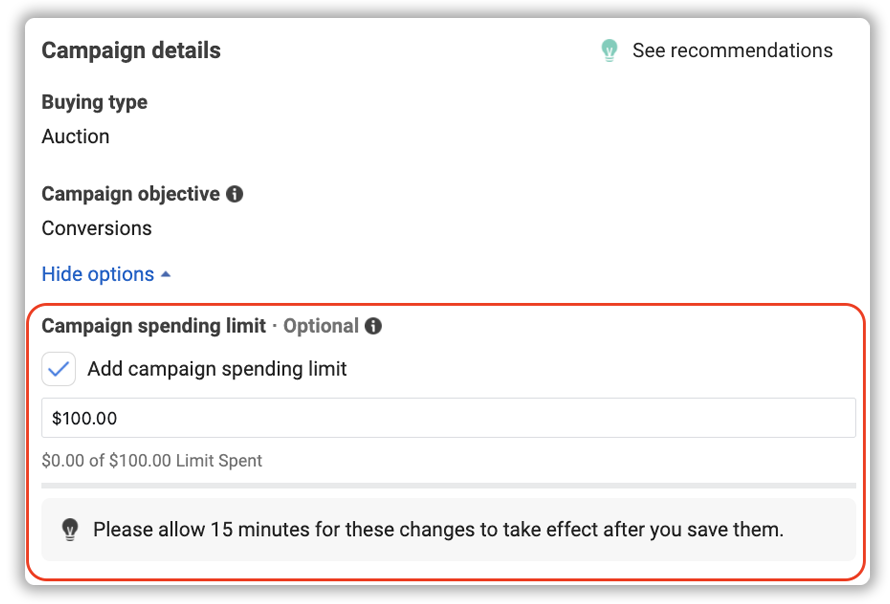Click the Optional label text

[x=321, y=326]
